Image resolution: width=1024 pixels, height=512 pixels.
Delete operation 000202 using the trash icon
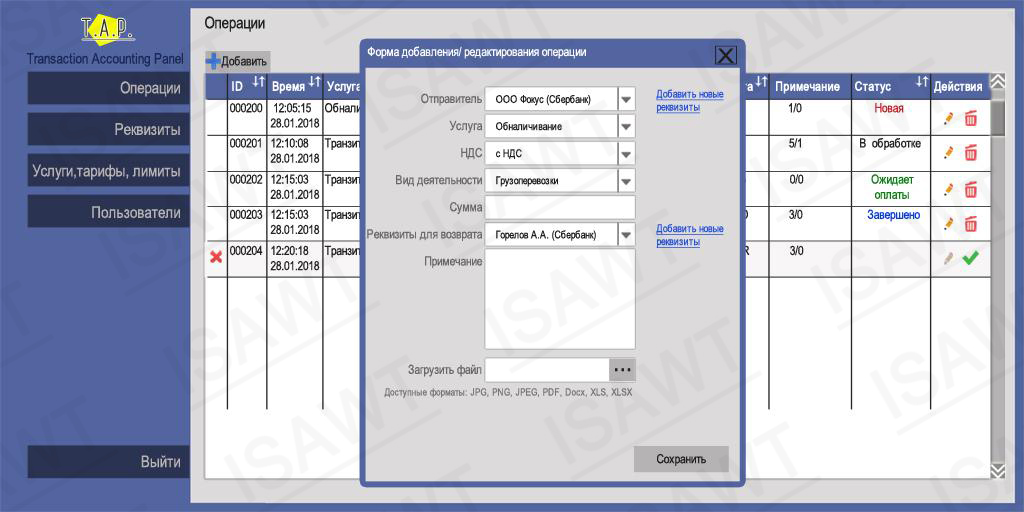coord(970,189)
